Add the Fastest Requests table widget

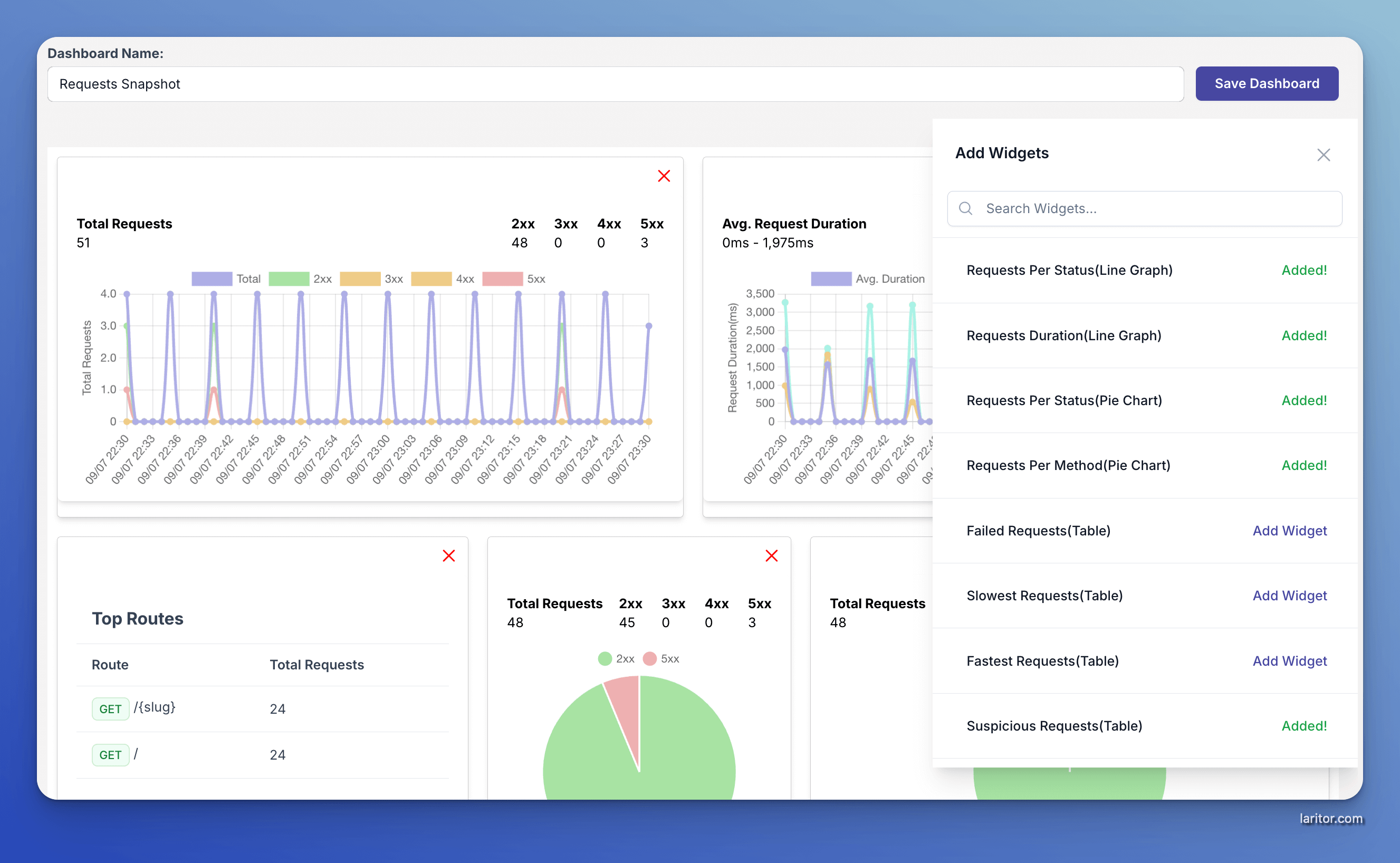1290,661
